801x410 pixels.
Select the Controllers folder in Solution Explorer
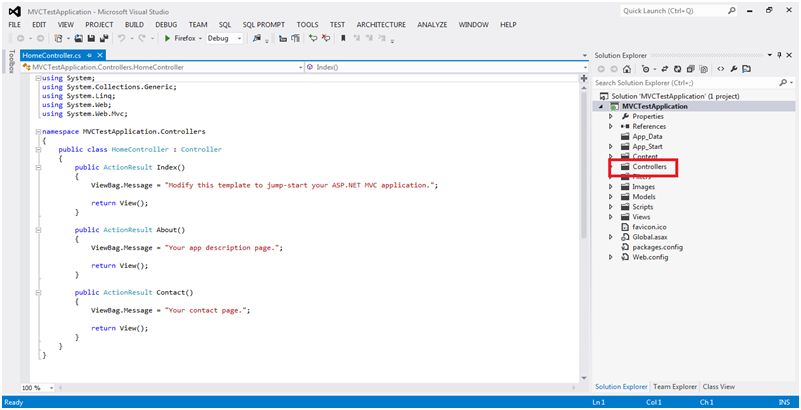tap(649, 167)
